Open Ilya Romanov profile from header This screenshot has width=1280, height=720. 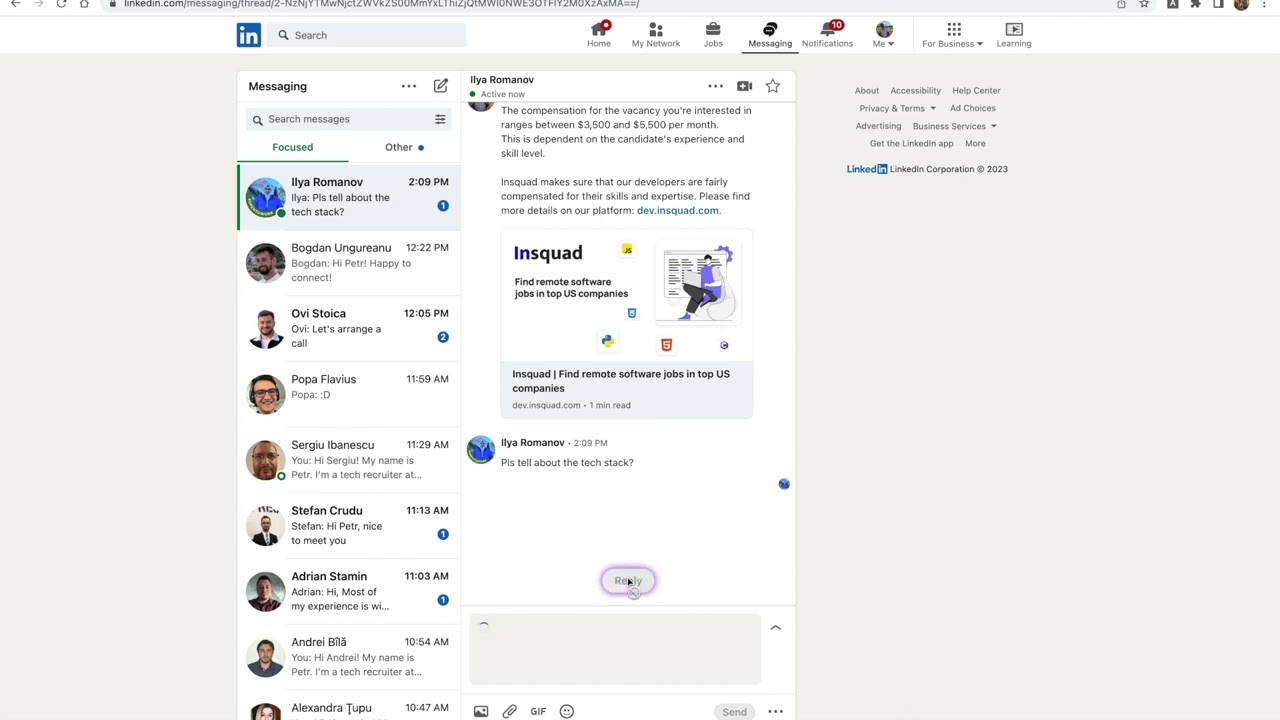coord(502,80)
